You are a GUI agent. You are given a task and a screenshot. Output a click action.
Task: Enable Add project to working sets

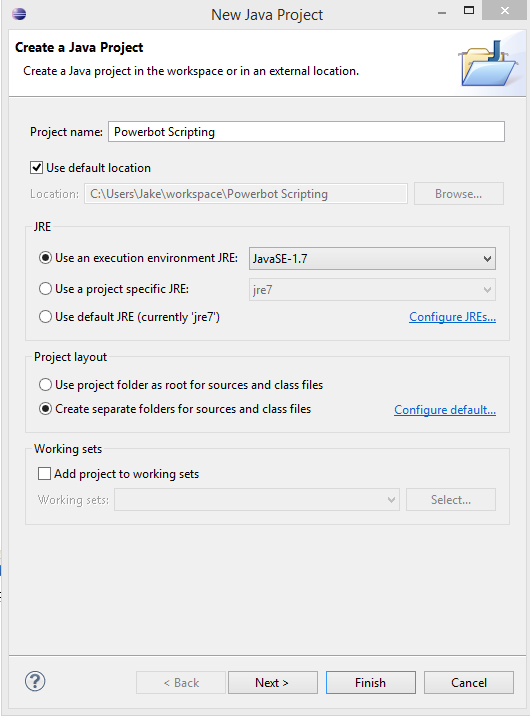(44, 473)
